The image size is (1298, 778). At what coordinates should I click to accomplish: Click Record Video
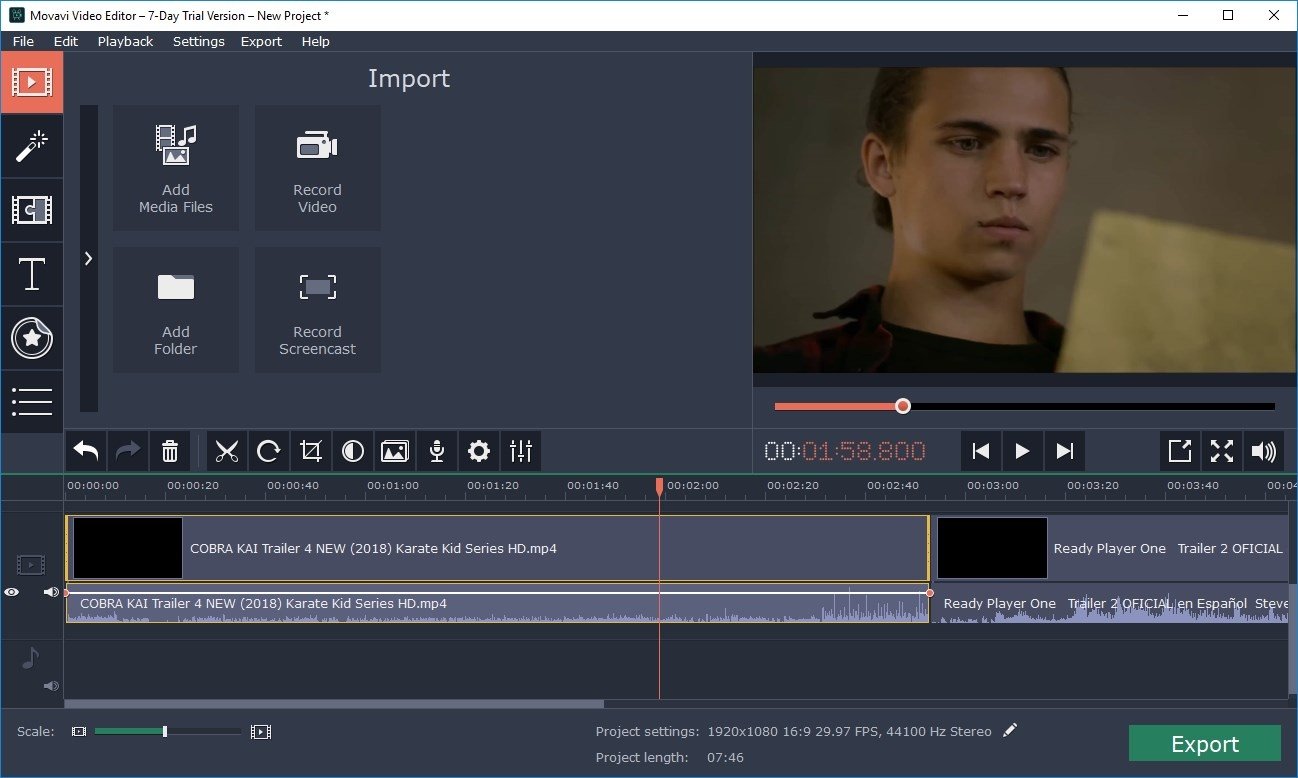click(317, 168)
